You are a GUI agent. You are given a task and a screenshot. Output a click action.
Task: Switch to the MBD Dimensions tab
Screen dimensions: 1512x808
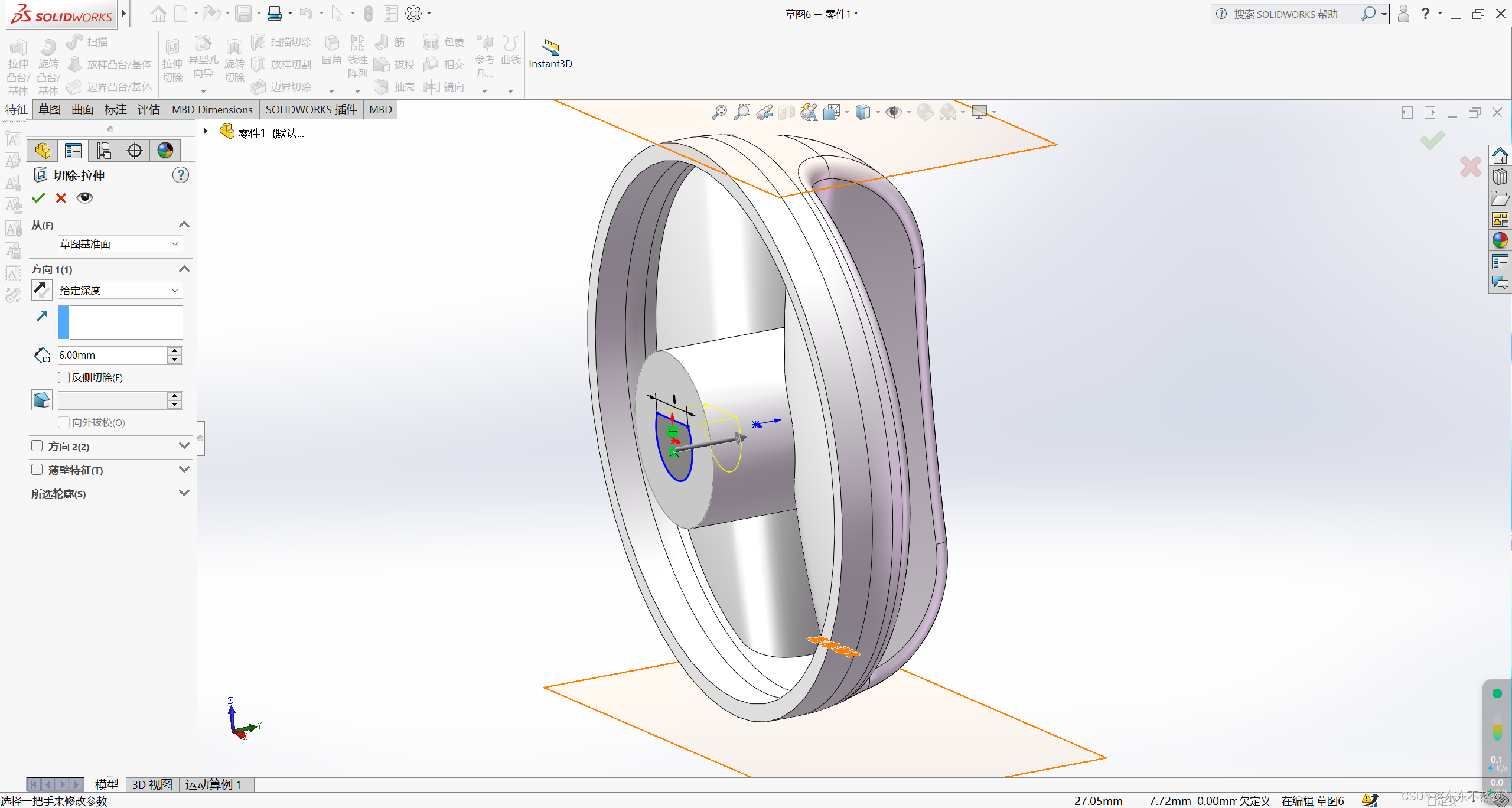pyautogui.click(x=213, y=109)
